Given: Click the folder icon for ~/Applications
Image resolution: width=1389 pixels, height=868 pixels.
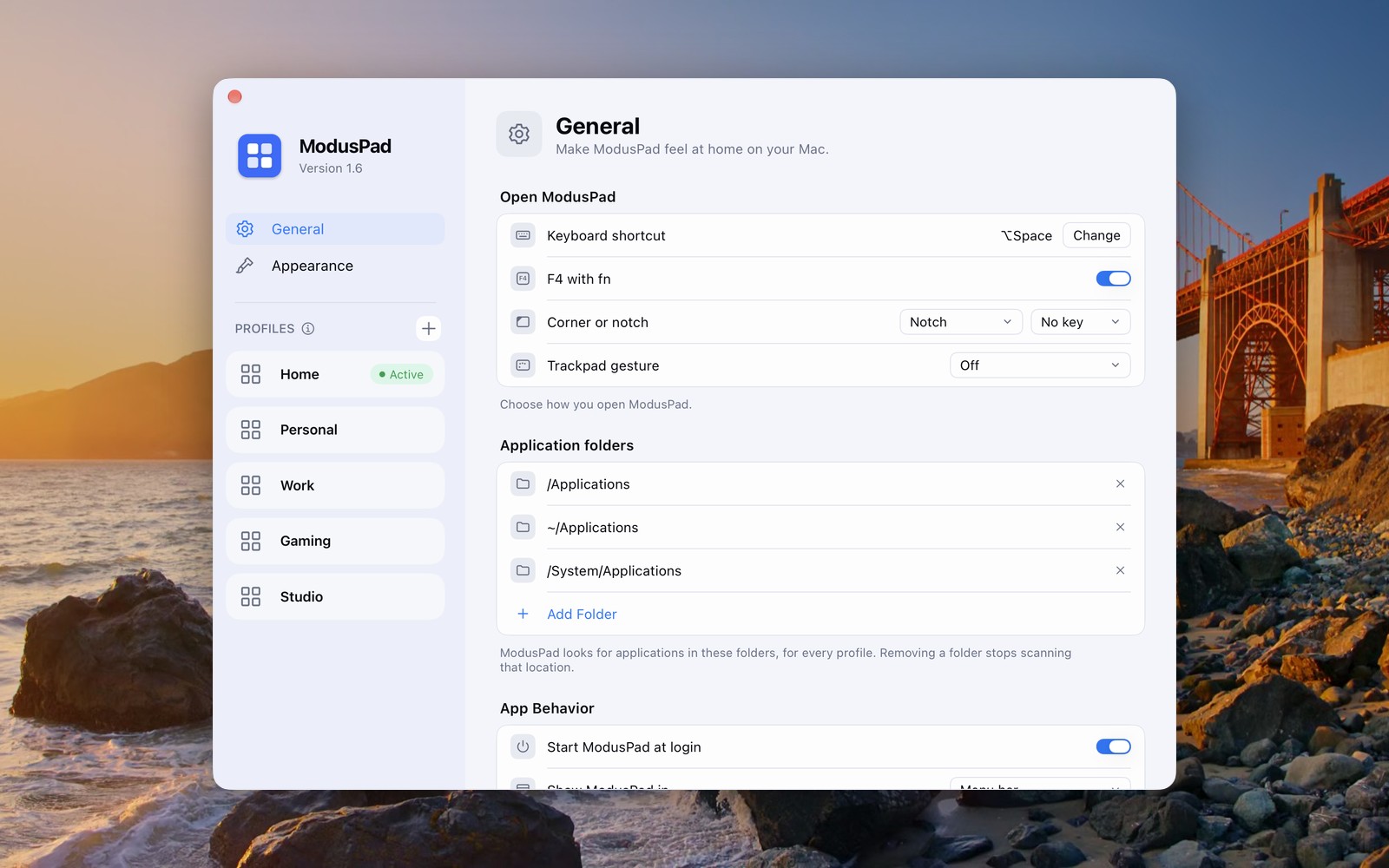Looking at the screenshot, I should pos(523,528).
